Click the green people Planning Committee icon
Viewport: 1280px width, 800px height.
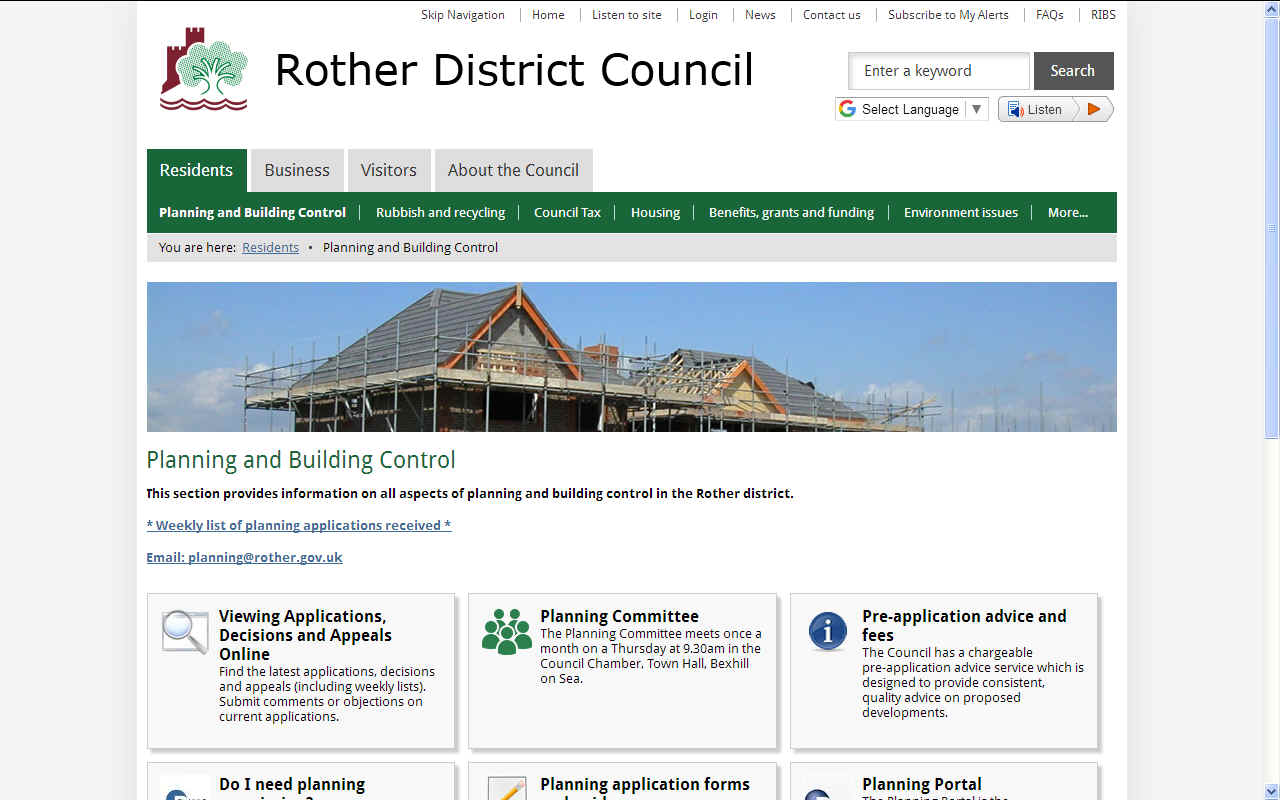507,632
